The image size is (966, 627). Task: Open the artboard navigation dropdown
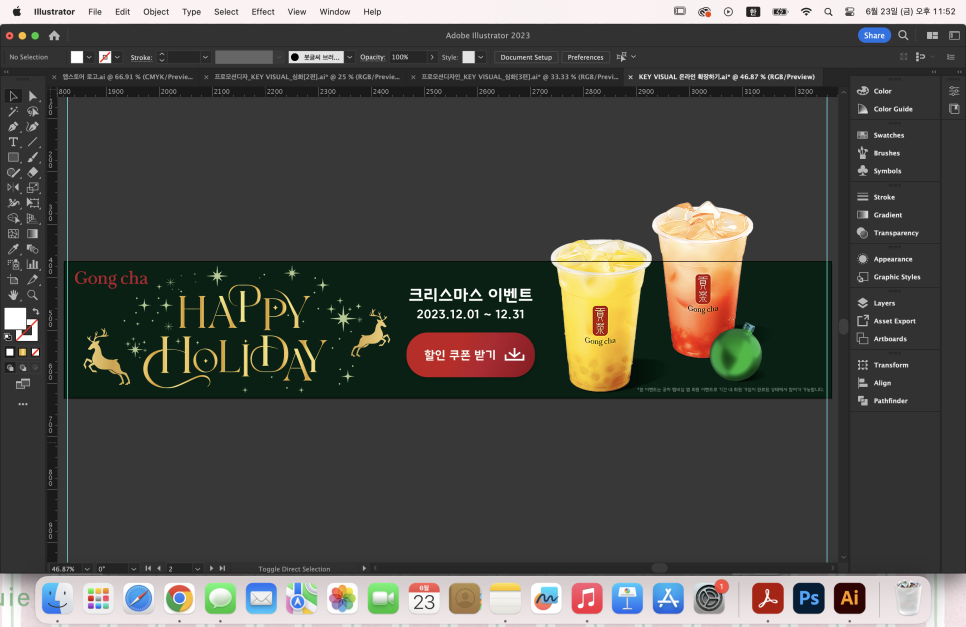click(x=197, y=569)
